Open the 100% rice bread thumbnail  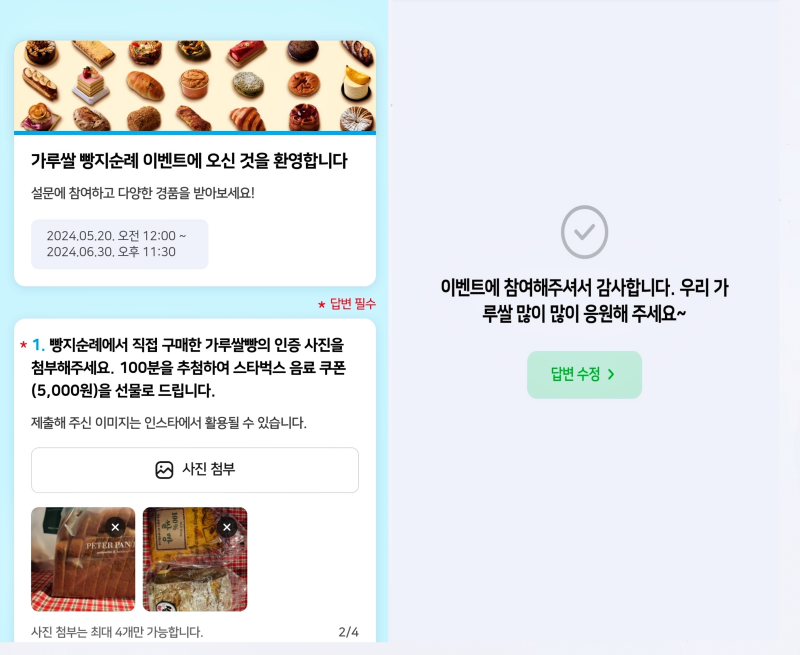pos(195,559)
